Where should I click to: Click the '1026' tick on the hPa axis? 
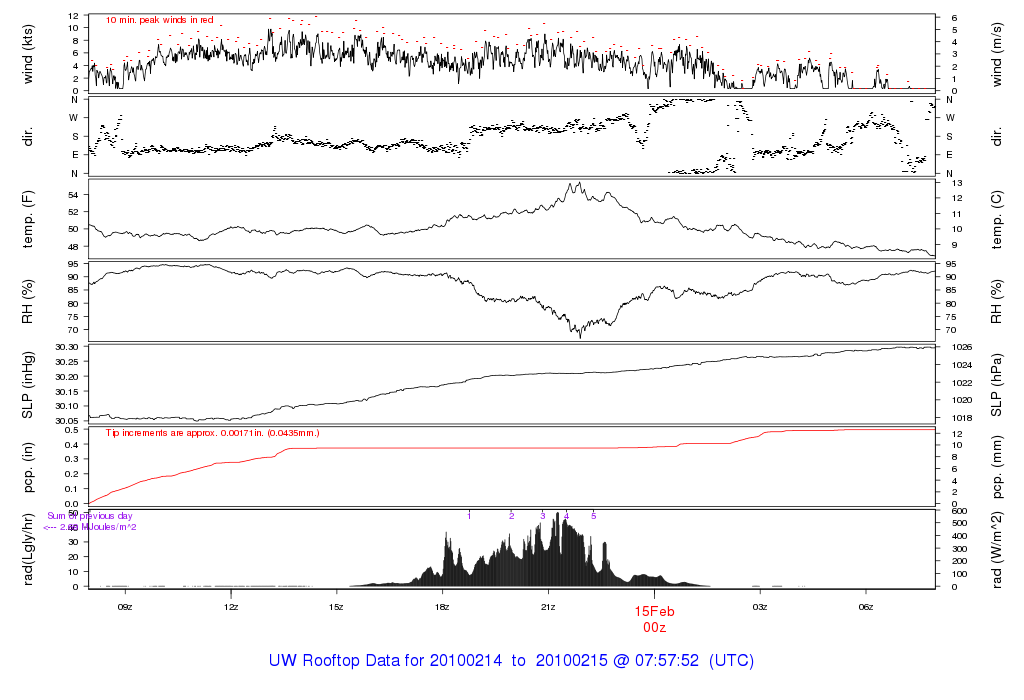963,347
